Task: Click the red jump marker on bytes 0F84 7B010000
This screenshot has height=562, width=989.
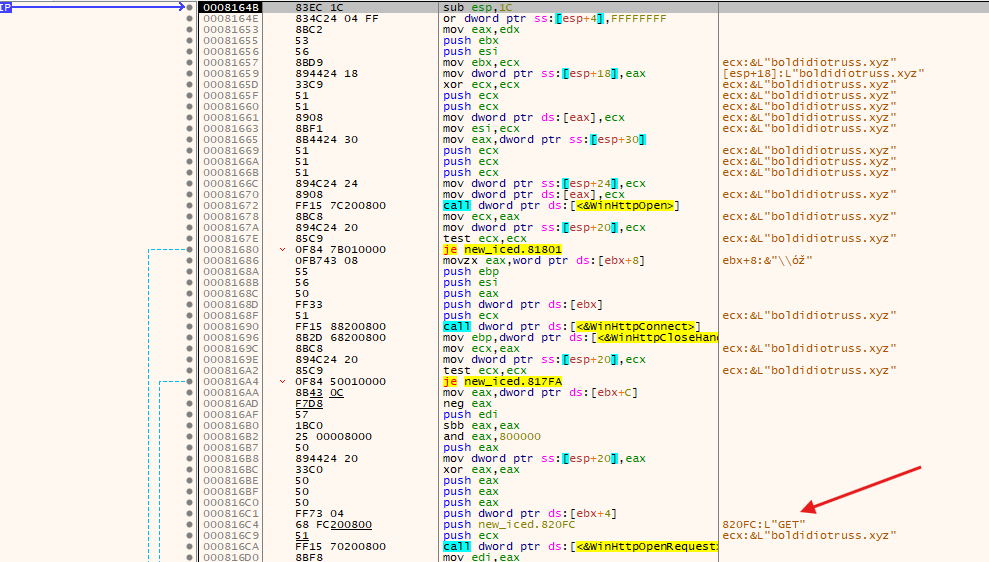Action: (x=283, y=250)
